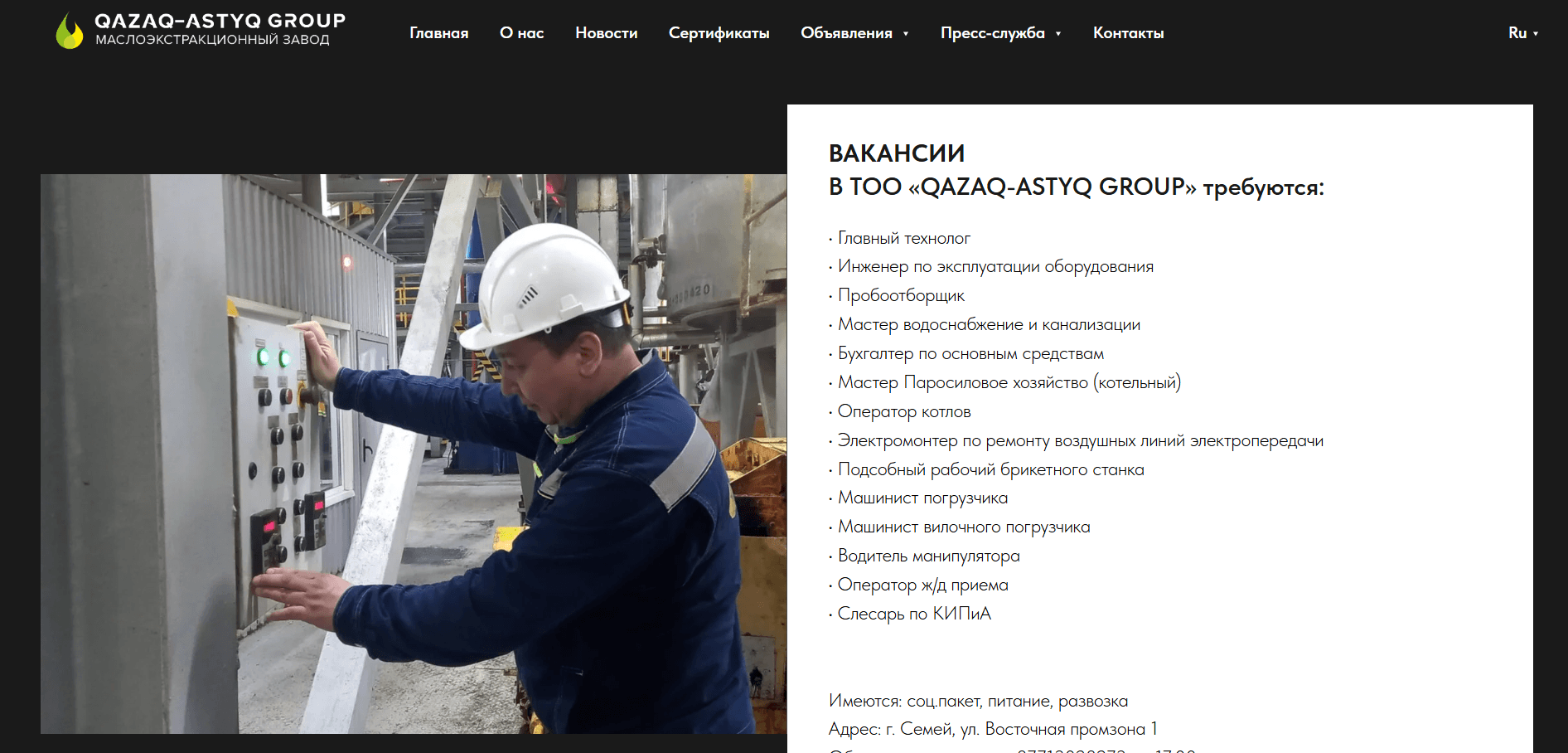The image size is (1568, 753).
Task: Click the QAZAQ-ASTYQ GROUP flame logo icon
Action: 70,31
